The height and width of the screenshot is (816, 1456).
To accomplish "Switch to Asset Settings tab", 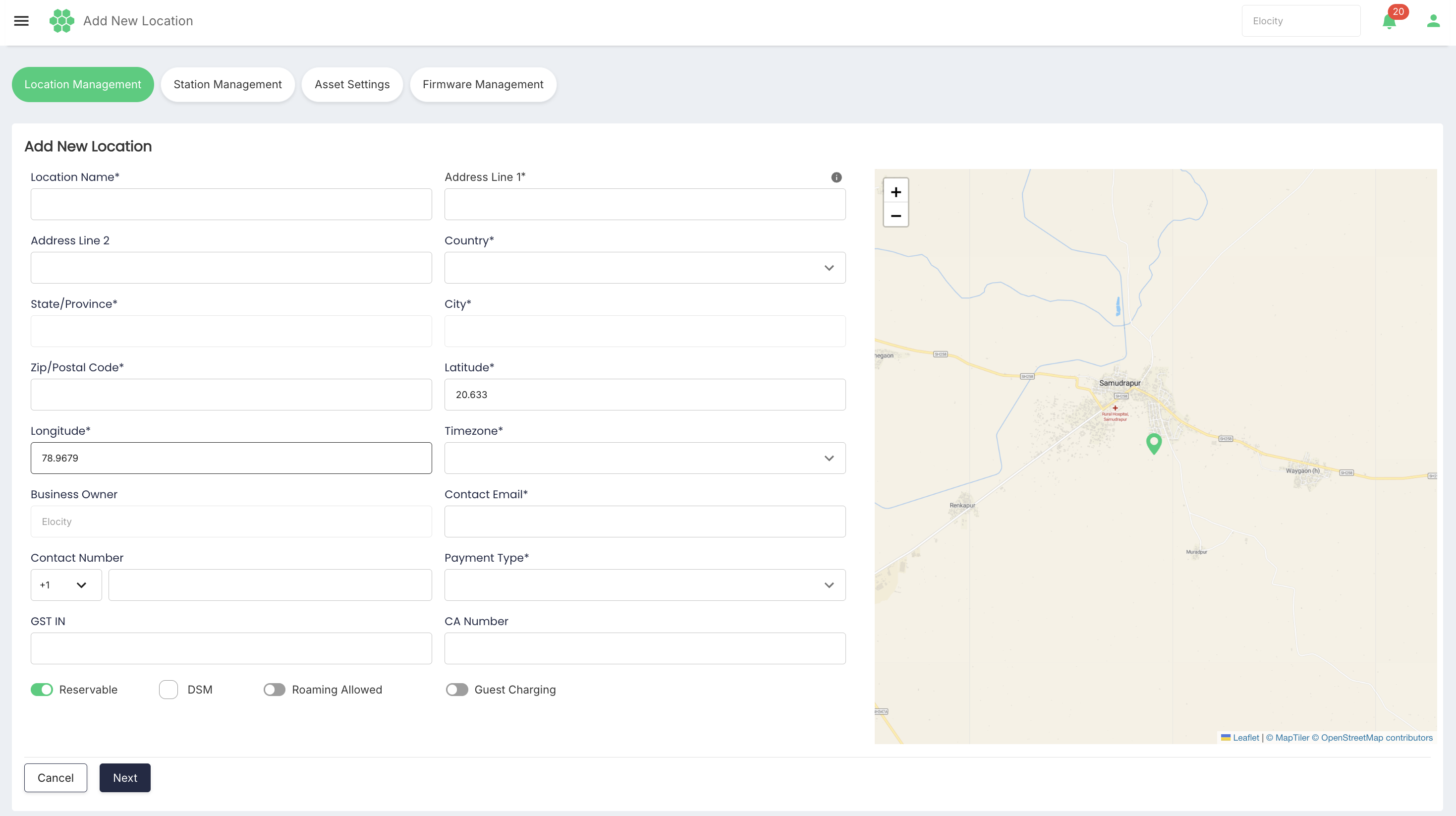I will [x=352, y=84].
